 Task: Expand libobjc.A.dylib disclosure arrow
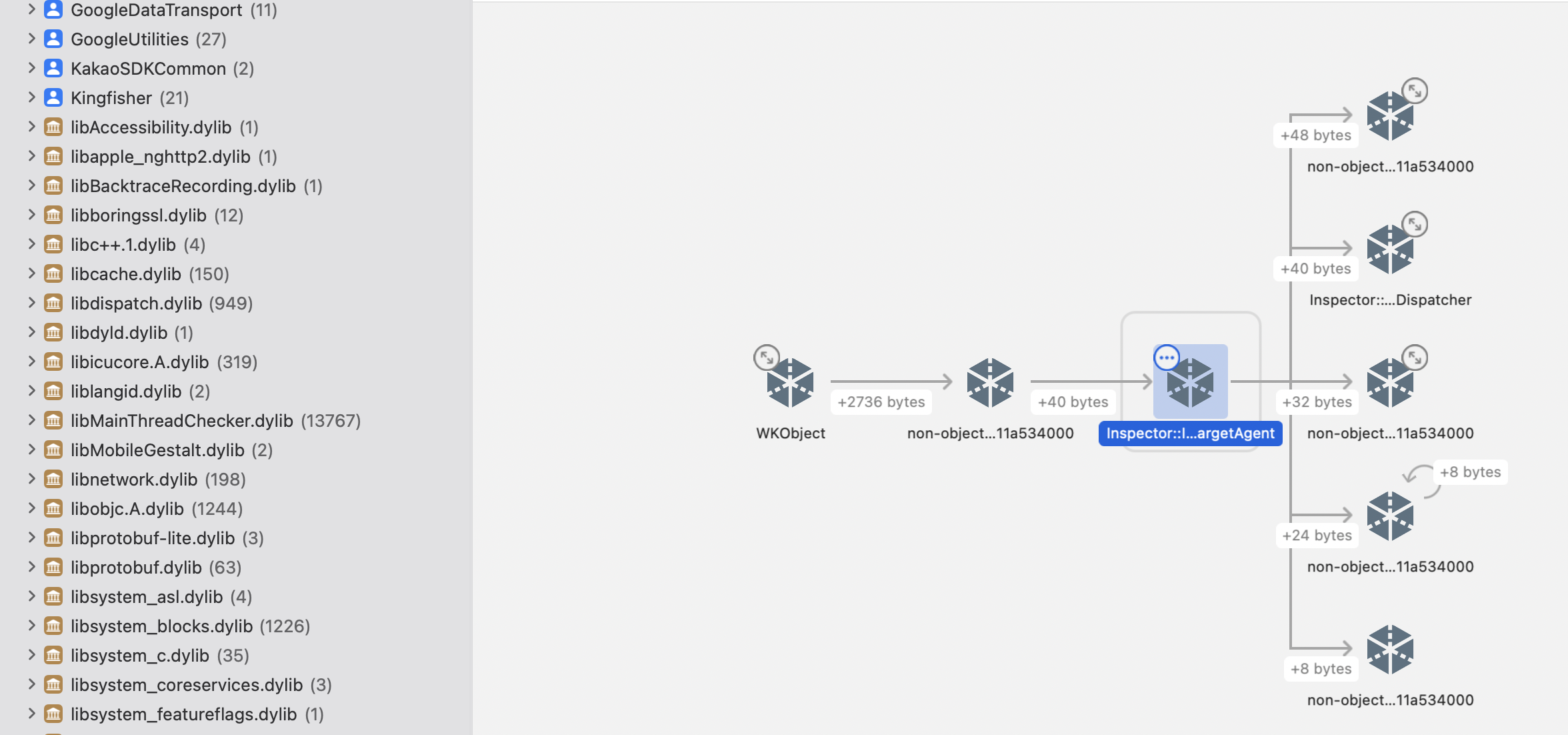[31, 508]
